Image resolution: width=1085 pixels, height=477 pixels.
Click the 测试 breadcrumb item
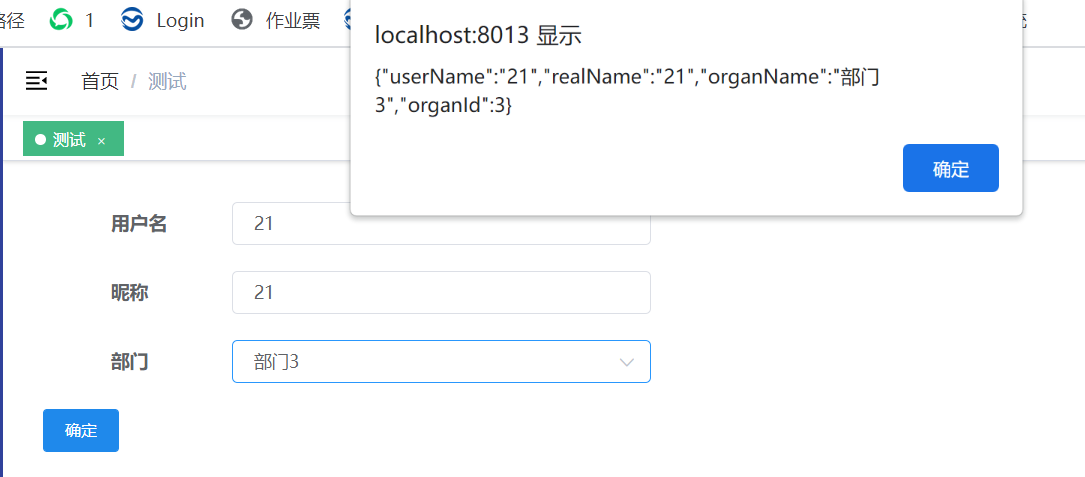[167, 82]
